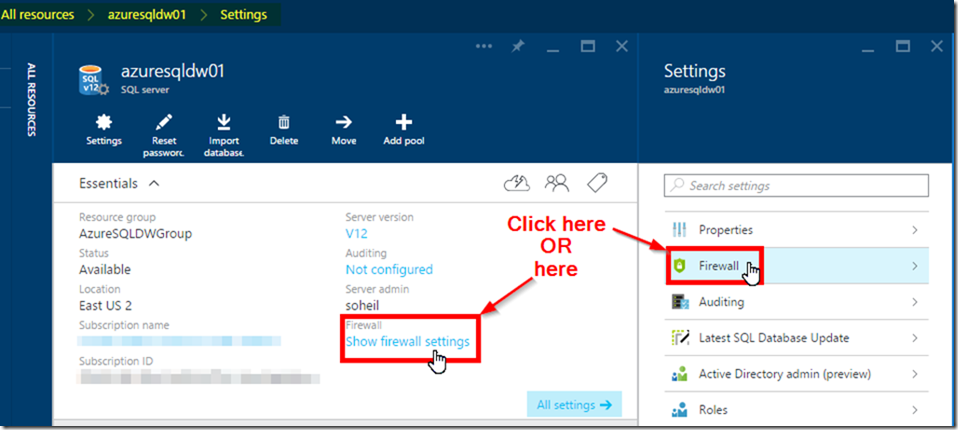958x430 pixels.
Task: Go to All resources breadcrumb
Action: click(37, 15)
